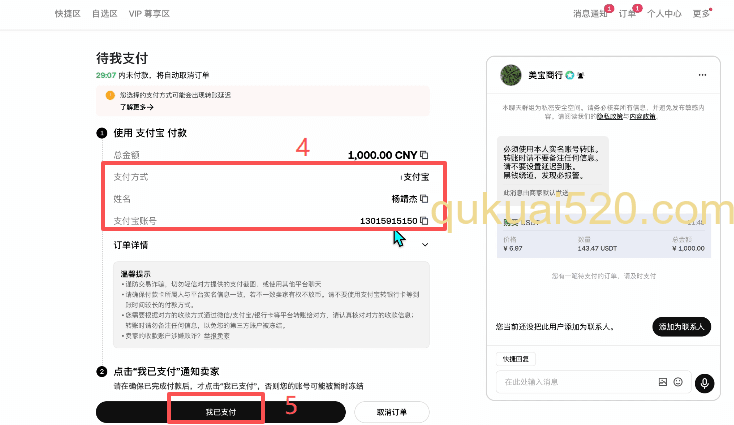Open the seller avatar in chat

[x=511, y=75]
